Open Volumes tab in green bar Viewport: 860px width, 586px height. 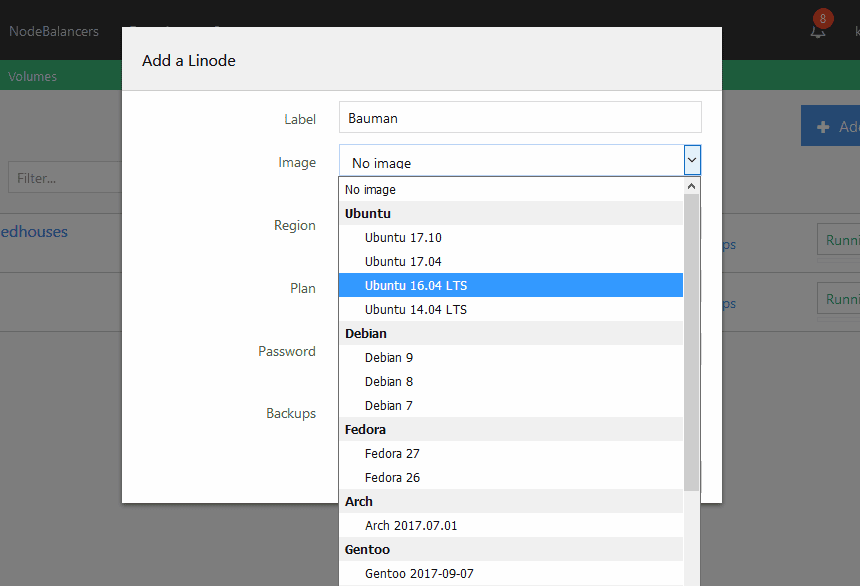[x=32, y=76]
